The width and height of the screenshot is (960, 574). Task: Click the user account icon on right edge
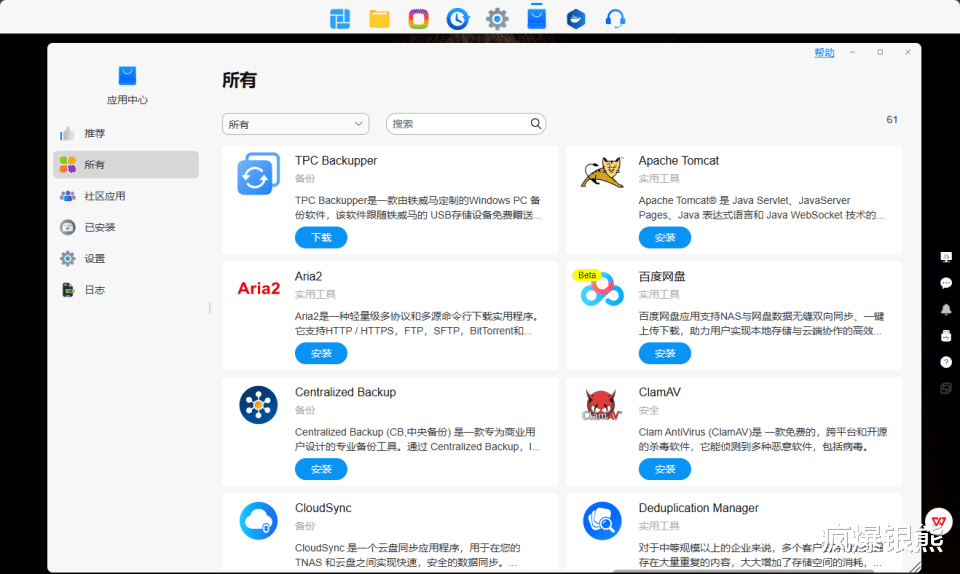click(946, 336)
